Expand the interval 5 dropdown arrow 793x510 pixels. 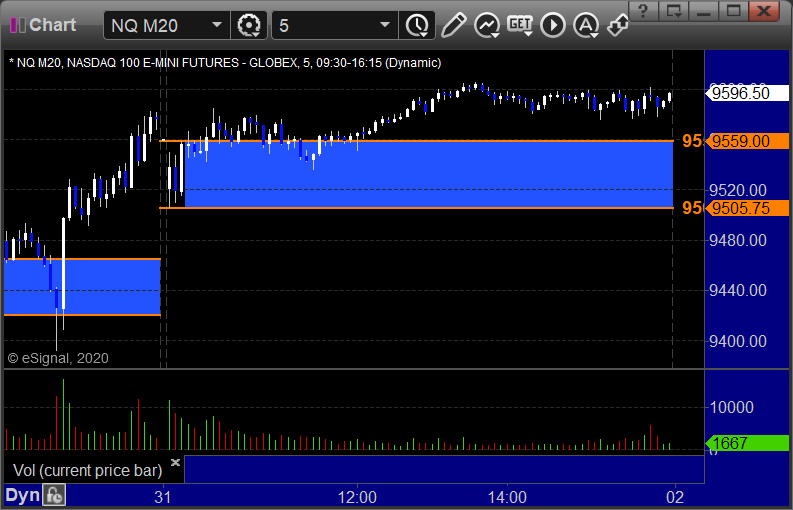point(385,25)
